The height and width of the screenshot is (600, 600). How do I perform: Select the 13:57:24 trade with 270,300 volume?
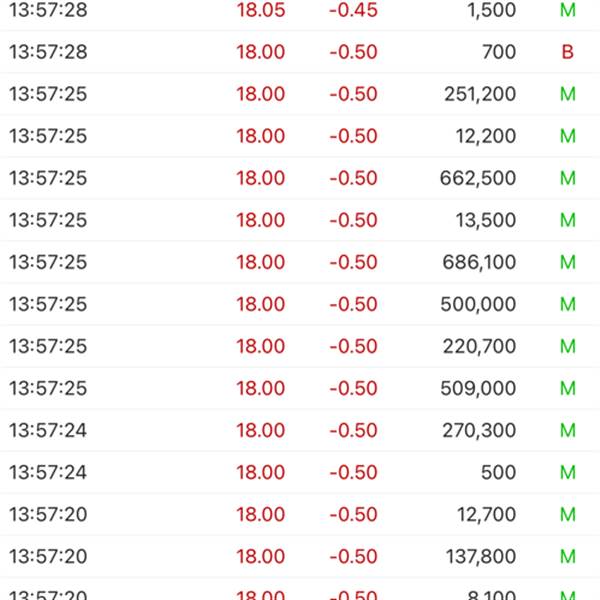click(x=300, y=430)
